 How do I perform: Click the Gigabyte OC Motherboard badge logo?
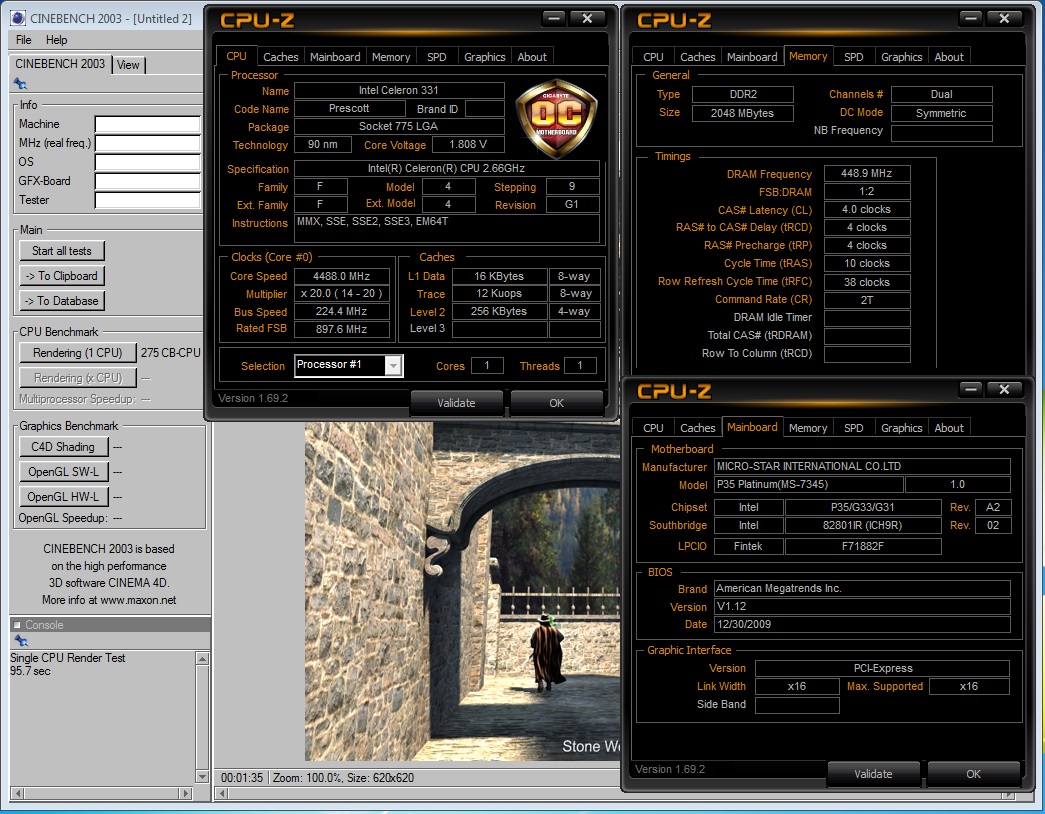tap(556, 118)
